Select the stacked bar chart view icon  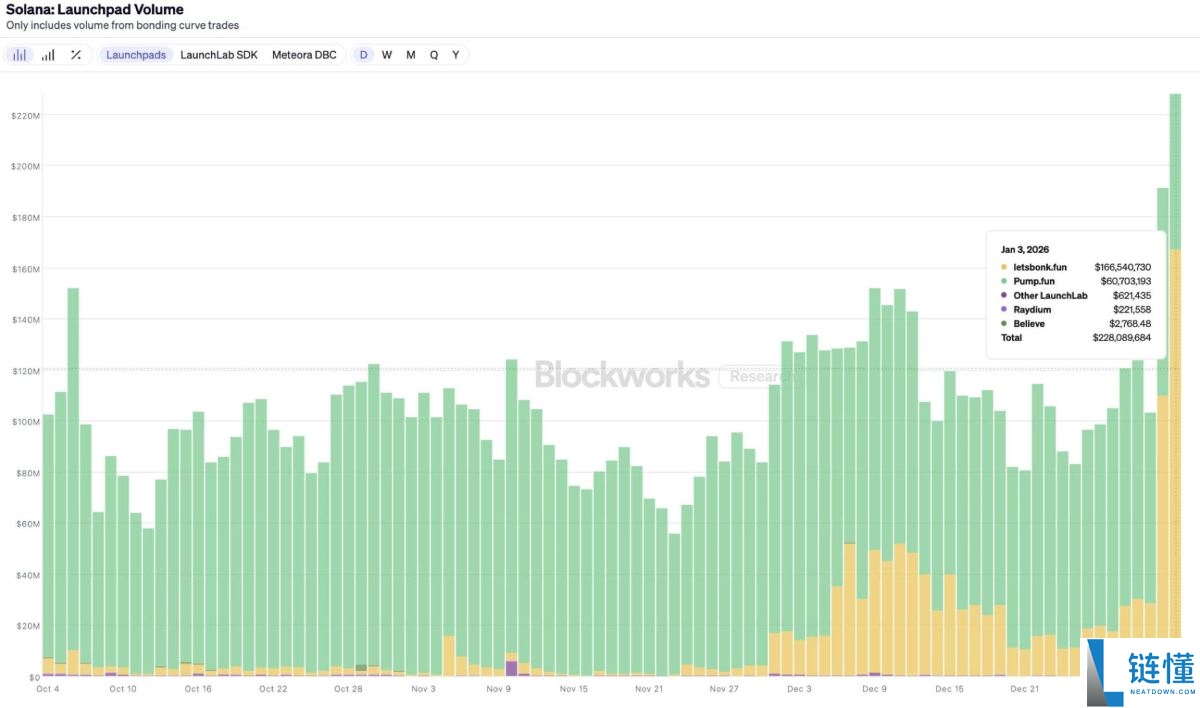pos(19,55)
